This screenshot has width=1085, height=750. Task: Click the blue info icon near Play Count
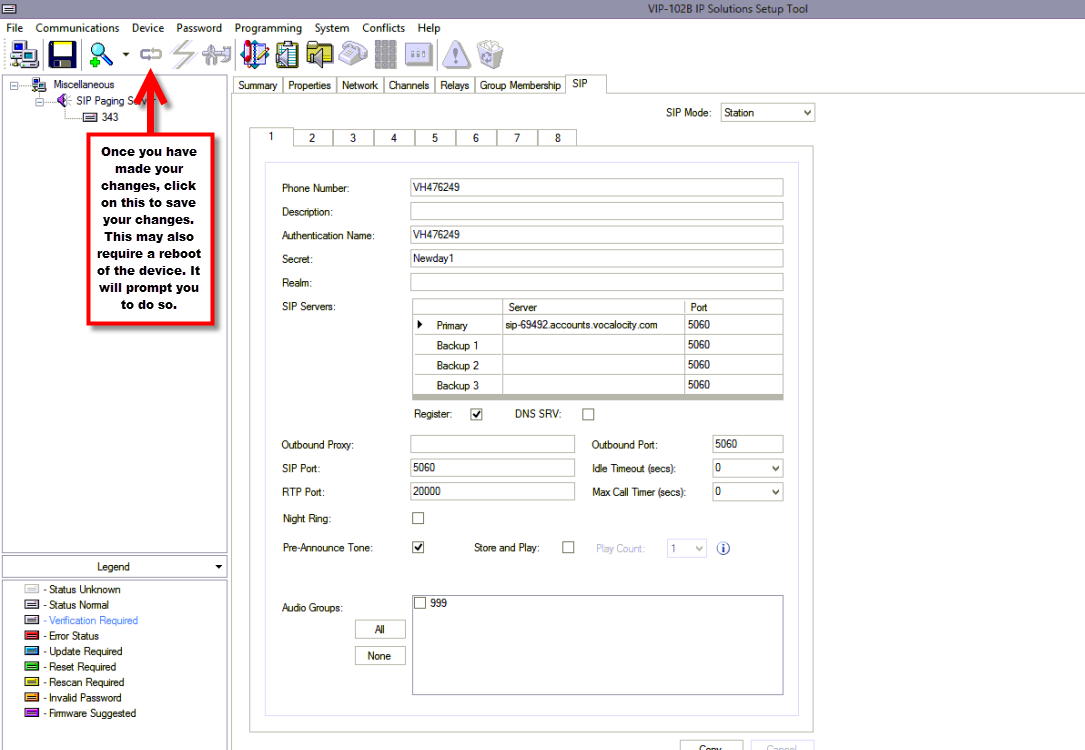(724, 548)
